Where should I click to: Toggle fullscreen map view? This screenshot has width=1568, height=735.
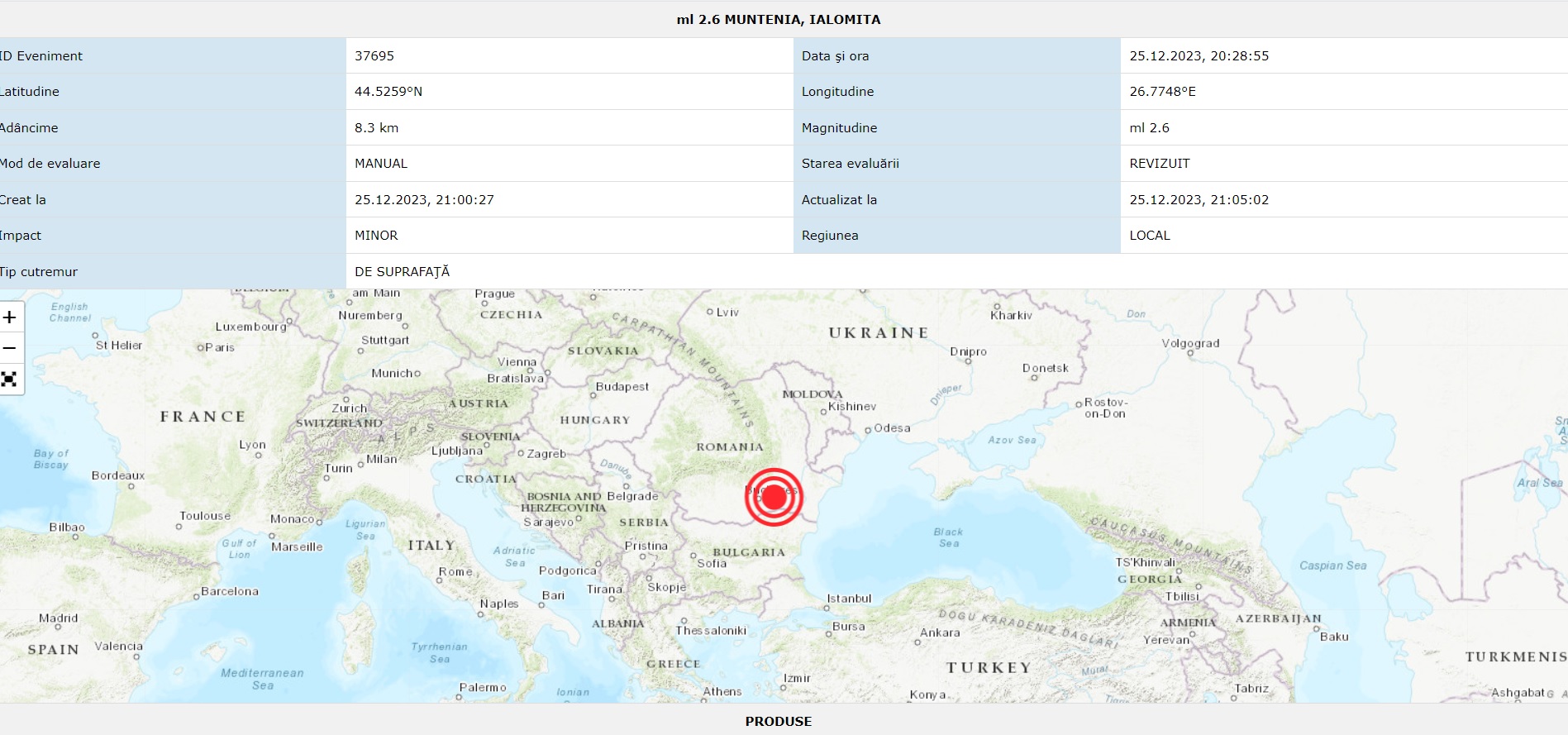click(x=10, y=379)
